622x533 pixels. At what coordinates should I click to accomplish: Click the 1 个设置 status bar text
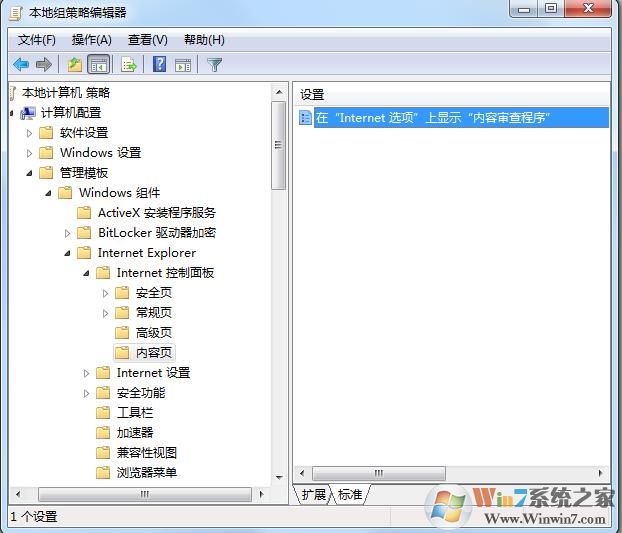tap(34, 517)
